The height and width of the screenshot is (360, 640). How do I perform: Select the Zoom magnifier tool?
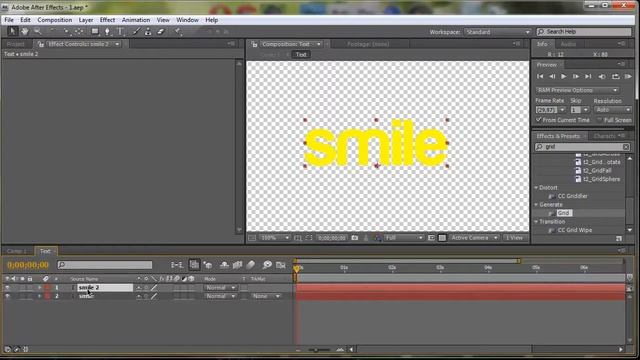point(38,31)
